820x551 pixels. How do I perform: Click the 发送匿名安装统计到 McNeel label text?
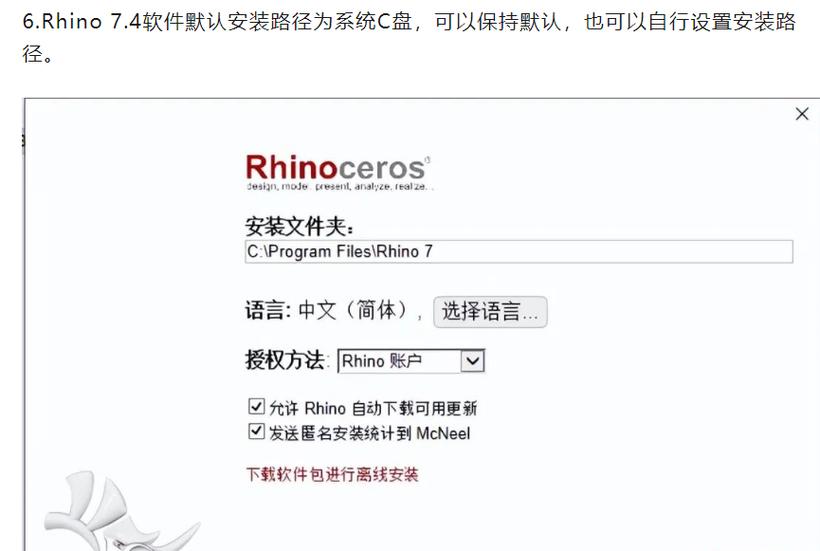click(x=369, y=433)
